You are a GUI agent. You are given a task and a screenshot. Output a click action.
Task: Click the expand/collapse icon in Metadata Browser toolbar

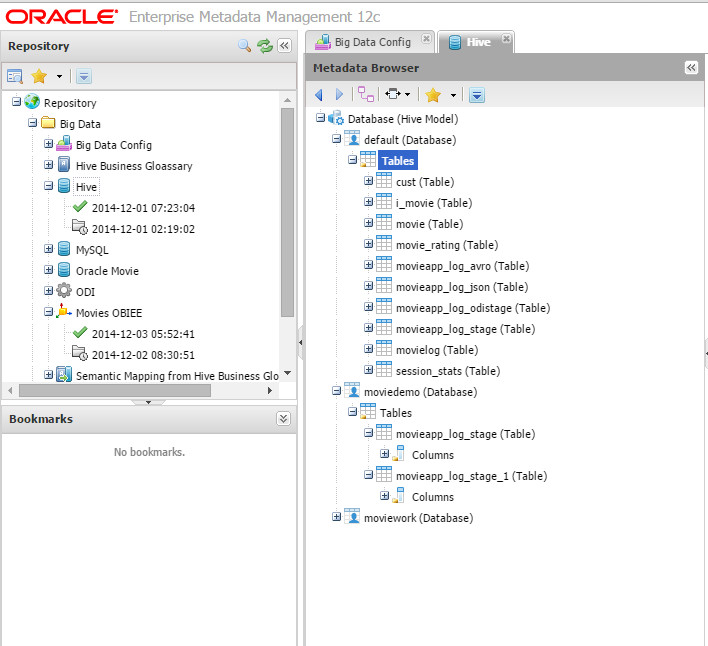click(x=393, y=94)
